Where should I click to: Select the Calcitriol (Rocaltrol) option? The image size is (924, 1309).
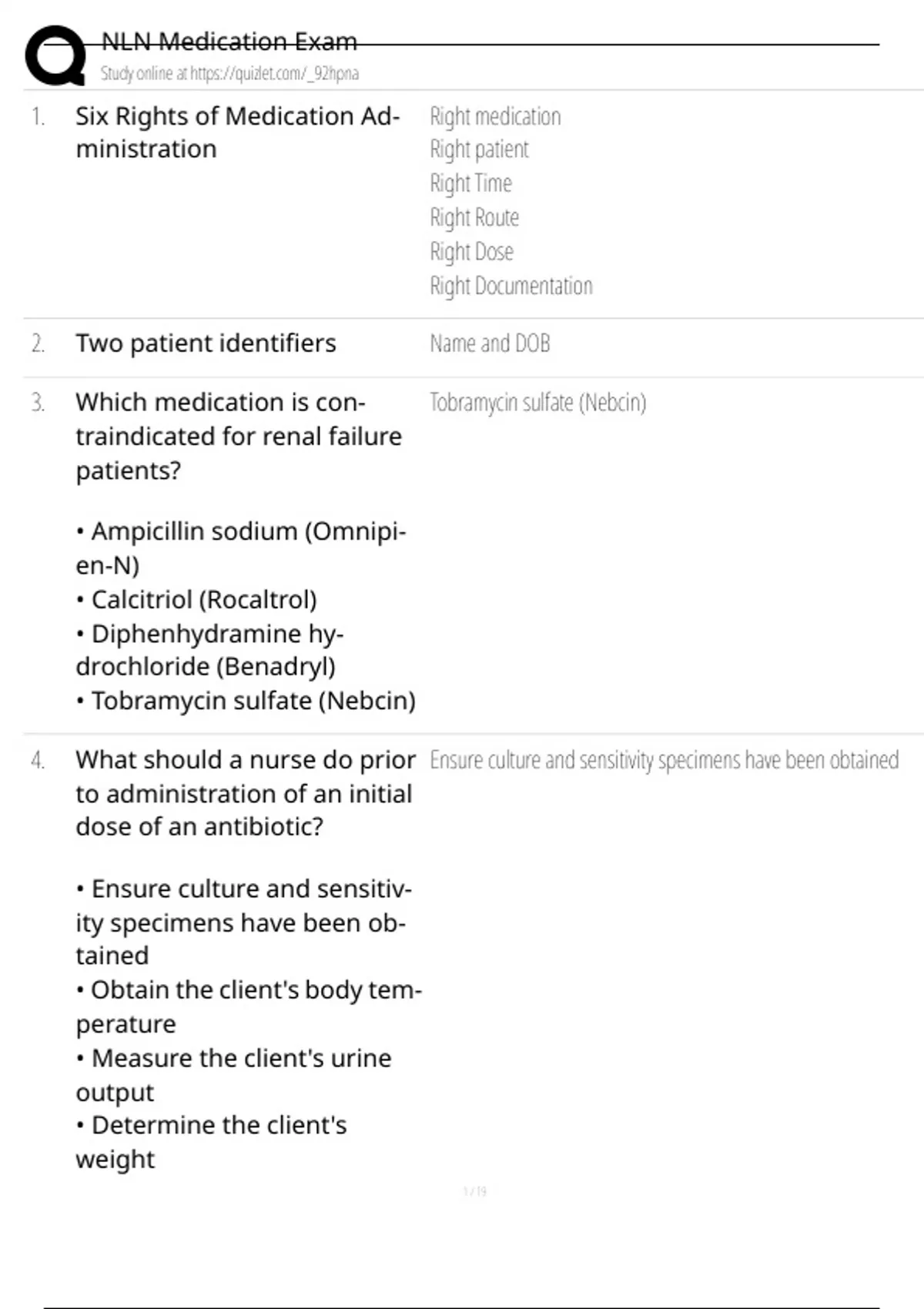[196, 599]
